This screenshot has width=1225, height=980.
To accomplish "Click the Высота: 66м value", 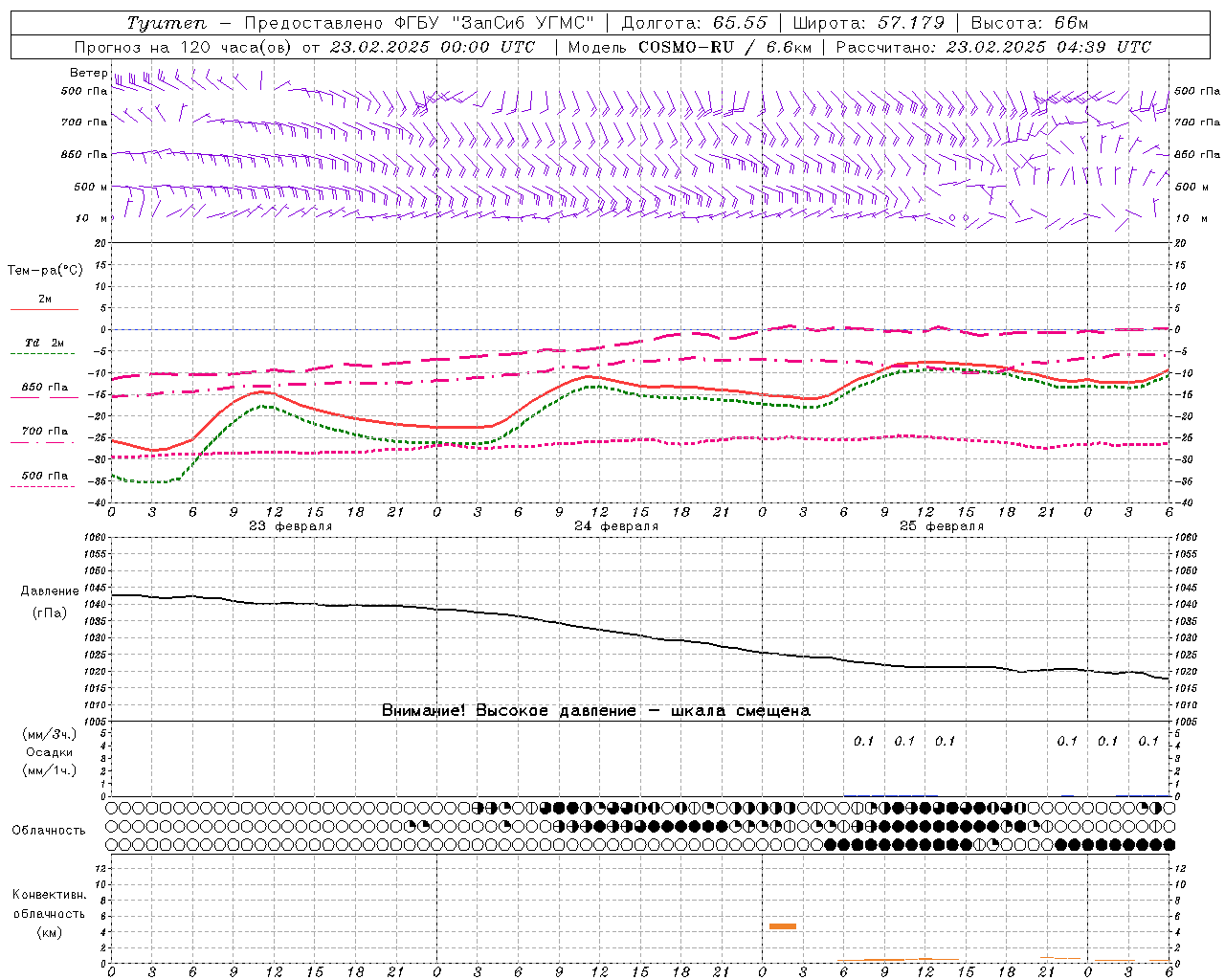I will pyautogui.click(x=1030, y=23).
